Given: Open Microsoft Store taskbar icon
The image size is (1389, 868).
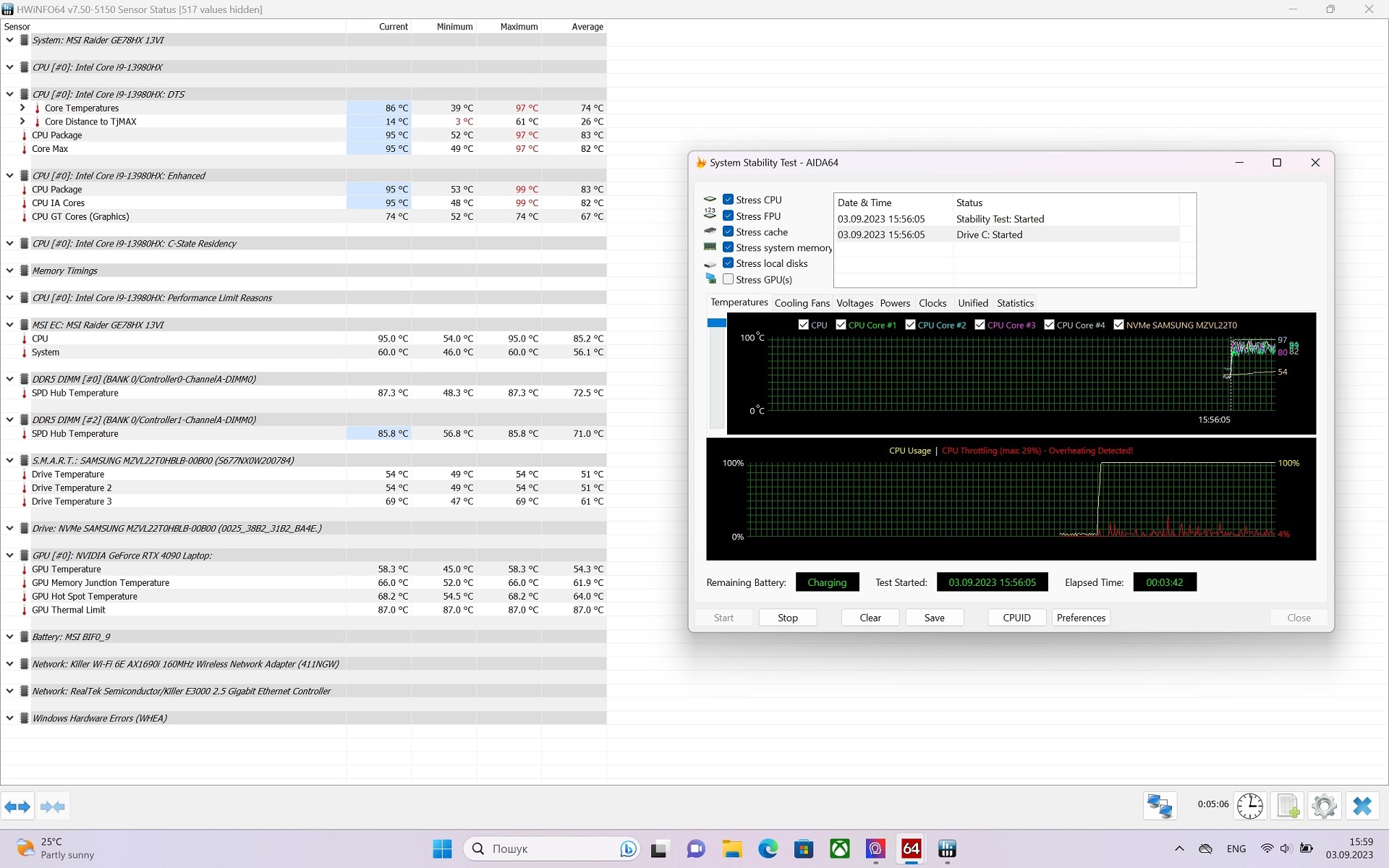Looking at the screenshot, I should click(804, 848).
